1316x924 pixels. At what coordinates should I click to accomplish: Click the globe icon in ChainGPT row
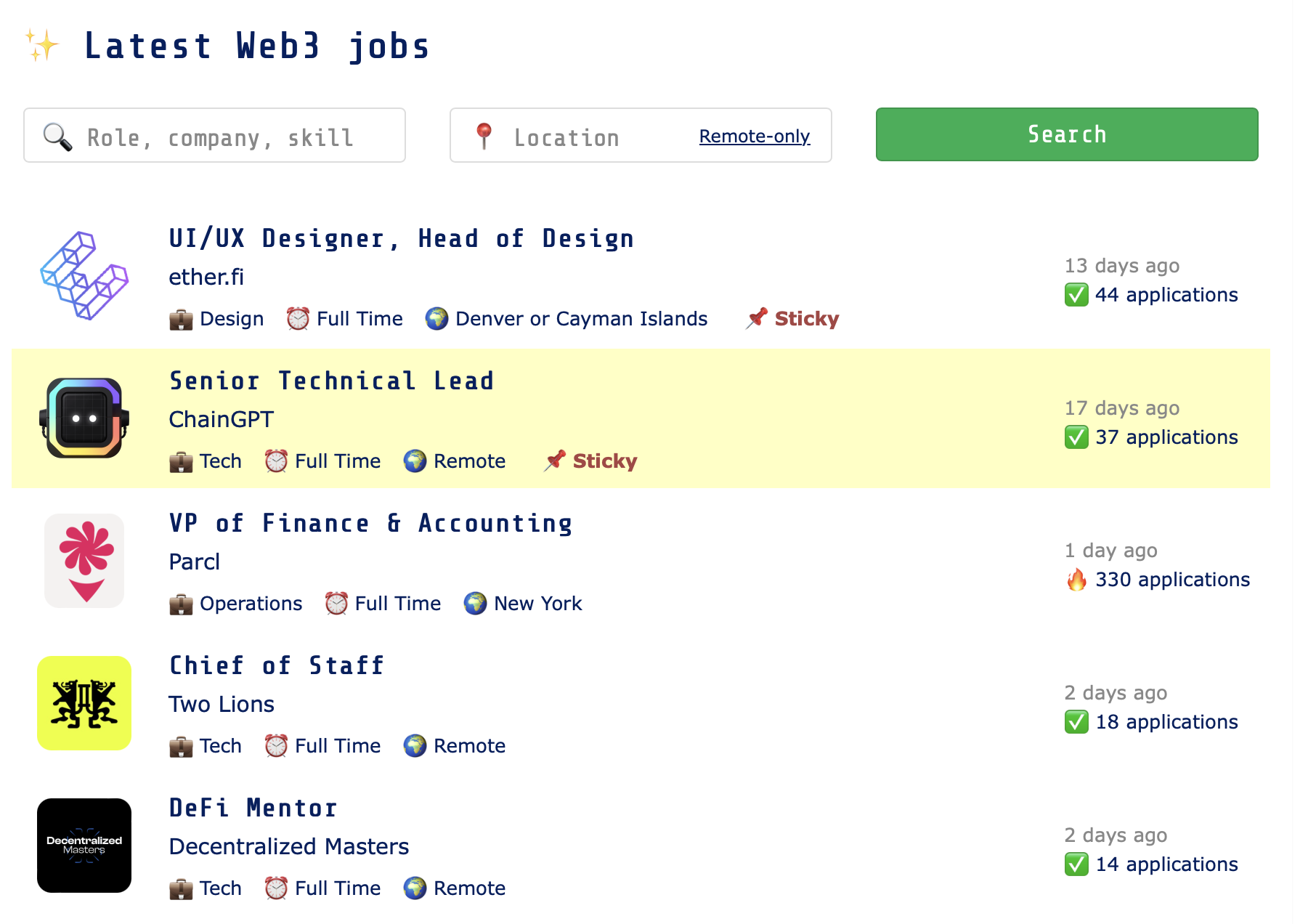click(415, 461)
